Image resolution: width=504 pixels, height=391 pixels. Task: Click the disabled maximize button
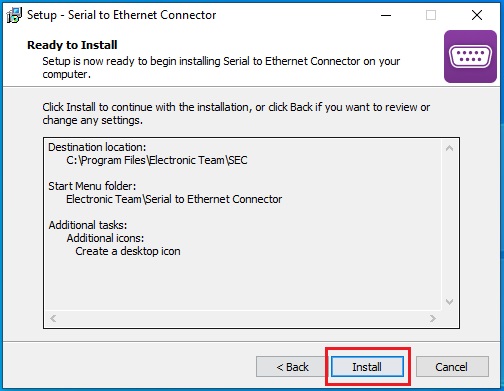(431, 15)
